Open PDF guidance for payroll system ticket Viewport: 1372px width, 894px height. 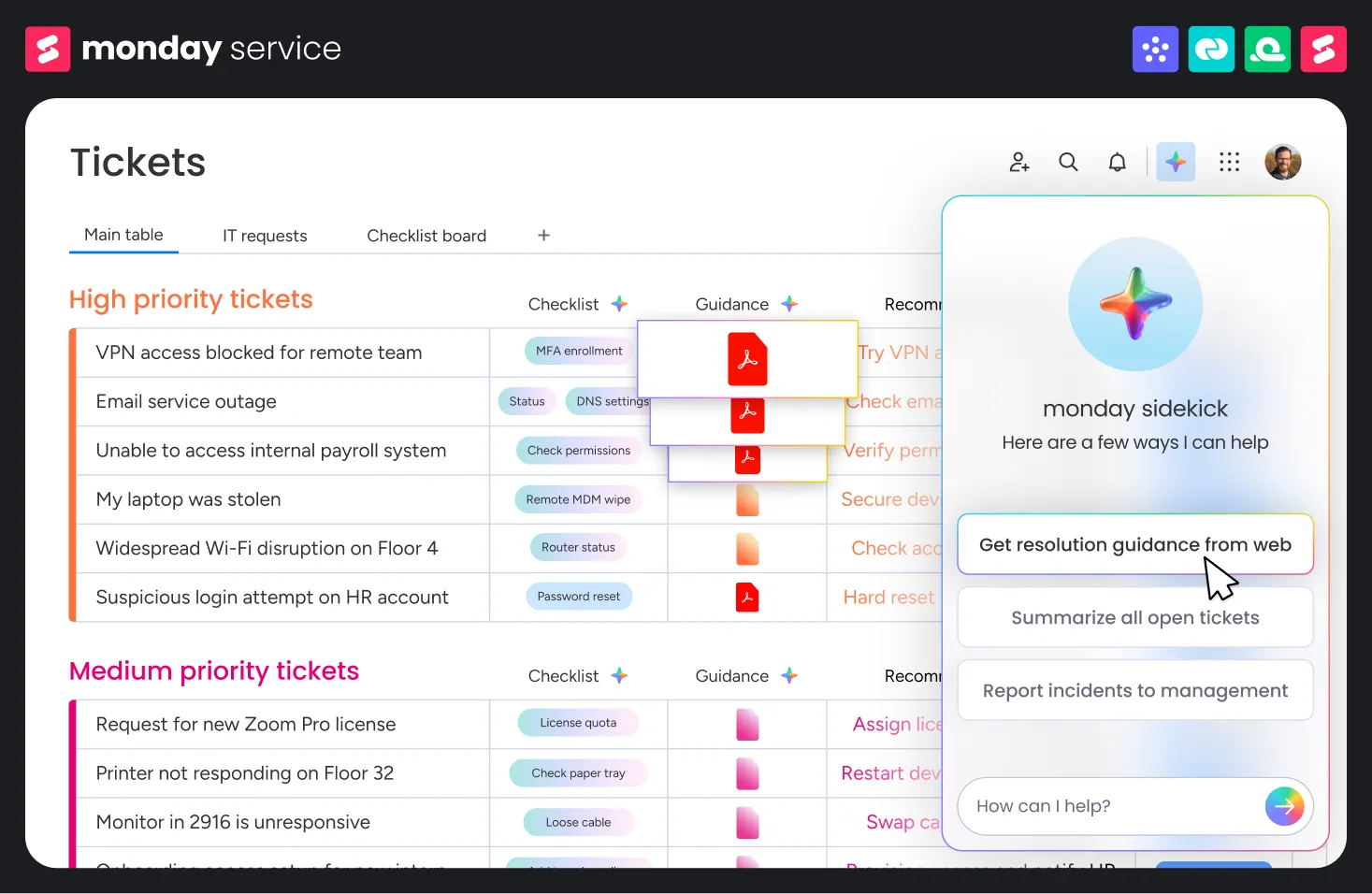[747, 458]
